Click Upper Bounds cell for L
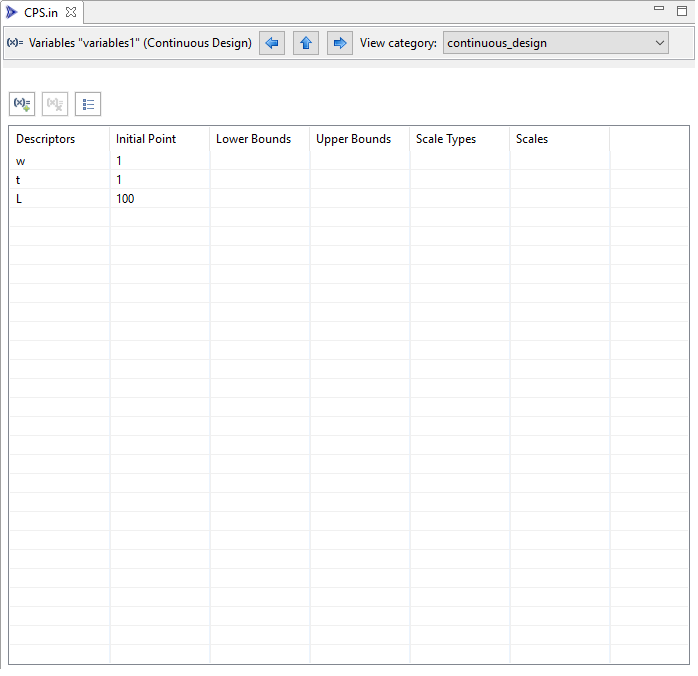The height and width of the screenshot is (676, 698). point(360,198)
